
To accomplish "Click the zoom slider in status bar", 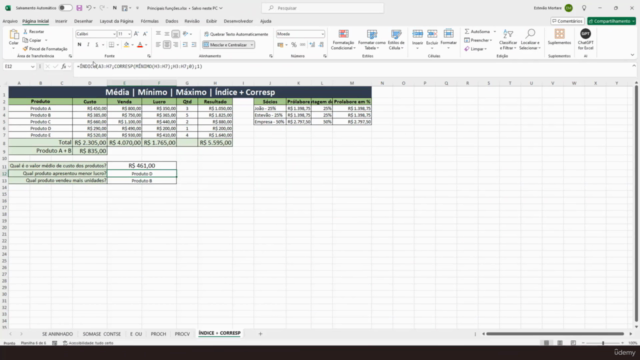I will point(603,343).
